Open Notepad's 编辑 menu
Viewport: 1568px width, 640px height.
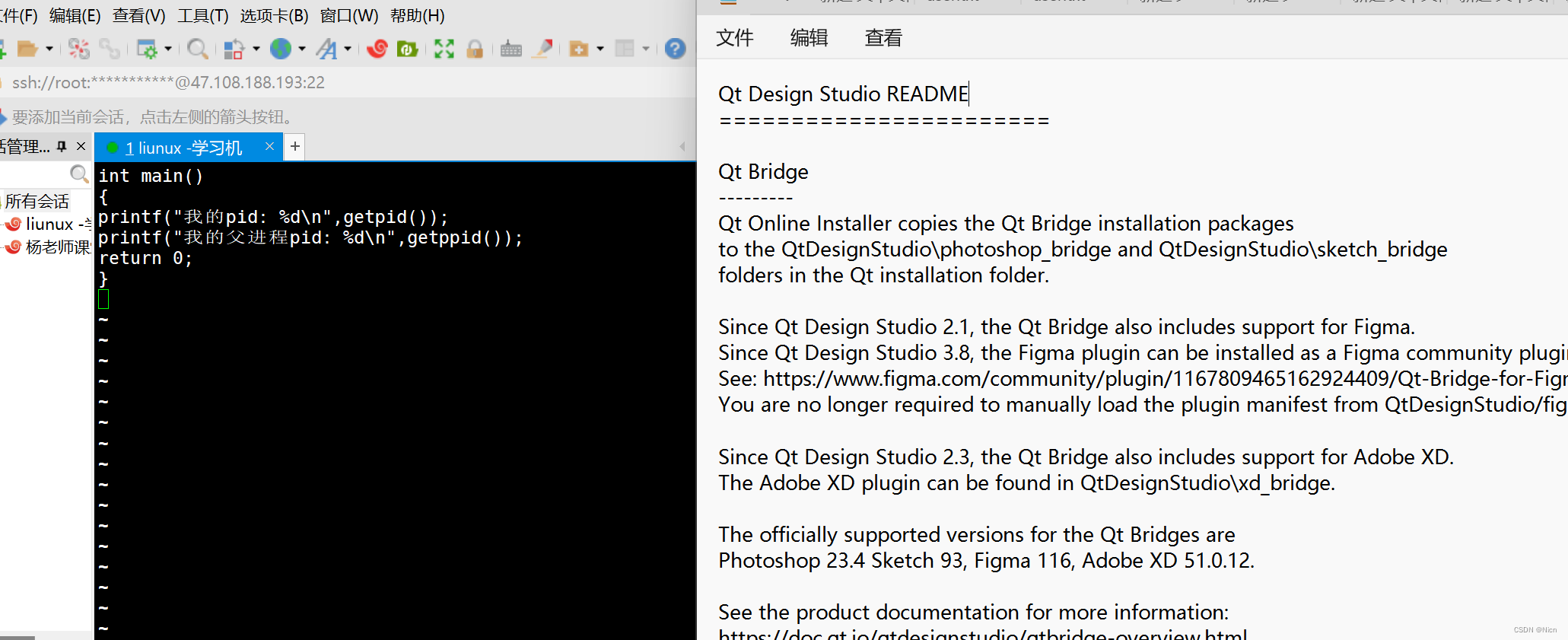coord(809,37)
